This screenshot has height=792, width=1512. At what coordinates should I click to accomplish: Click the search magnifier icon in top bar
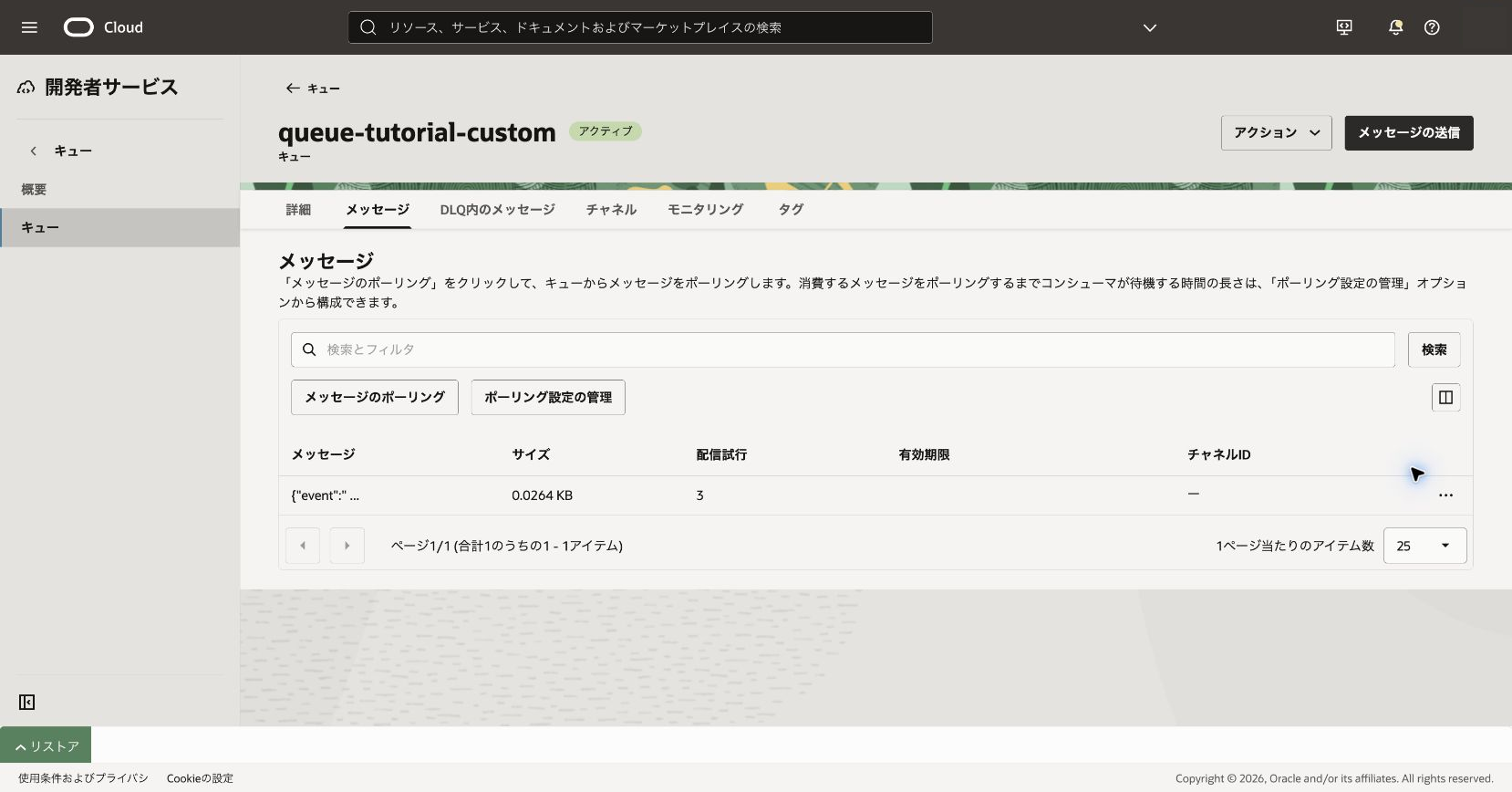coord(368,27)
